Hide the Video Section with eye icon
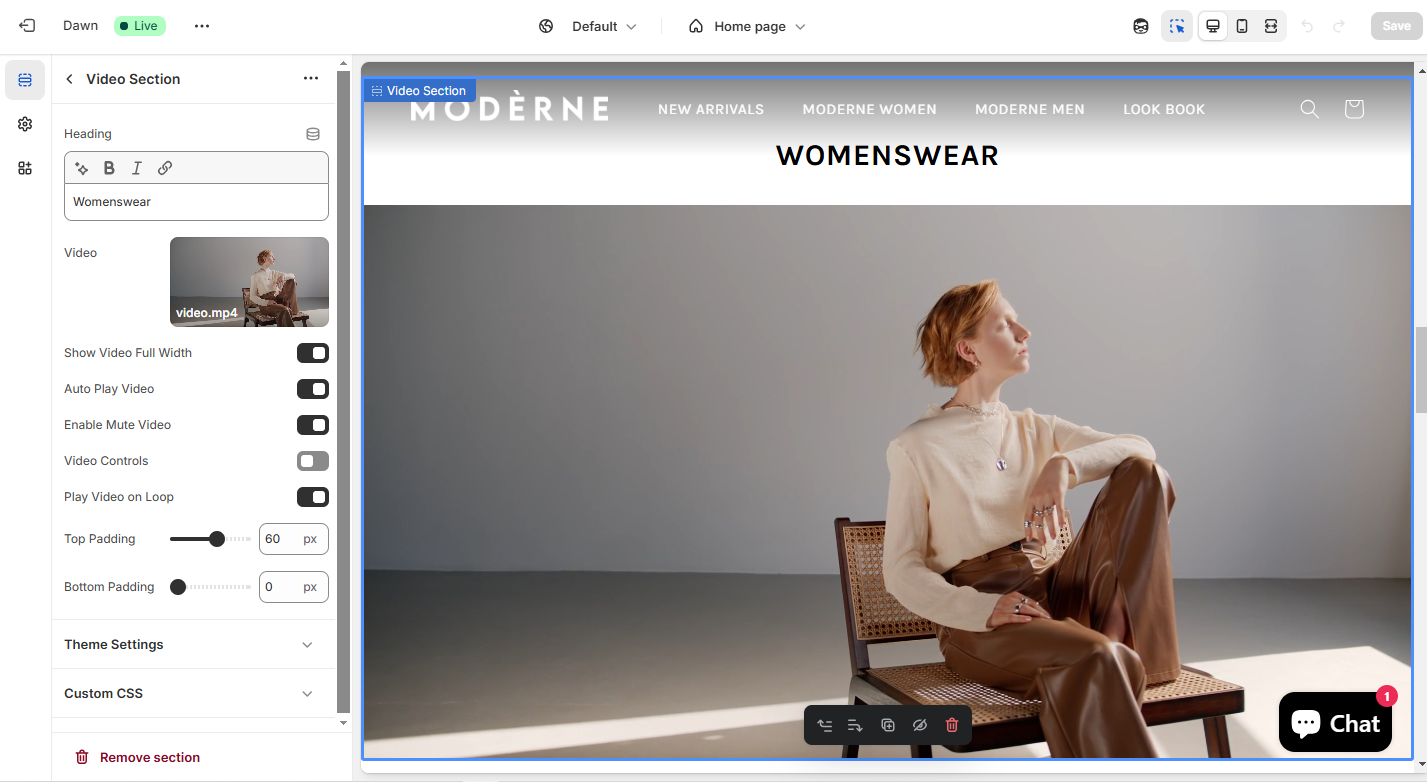This screenshot has width=1427, height=782. [x=920, y=725]
